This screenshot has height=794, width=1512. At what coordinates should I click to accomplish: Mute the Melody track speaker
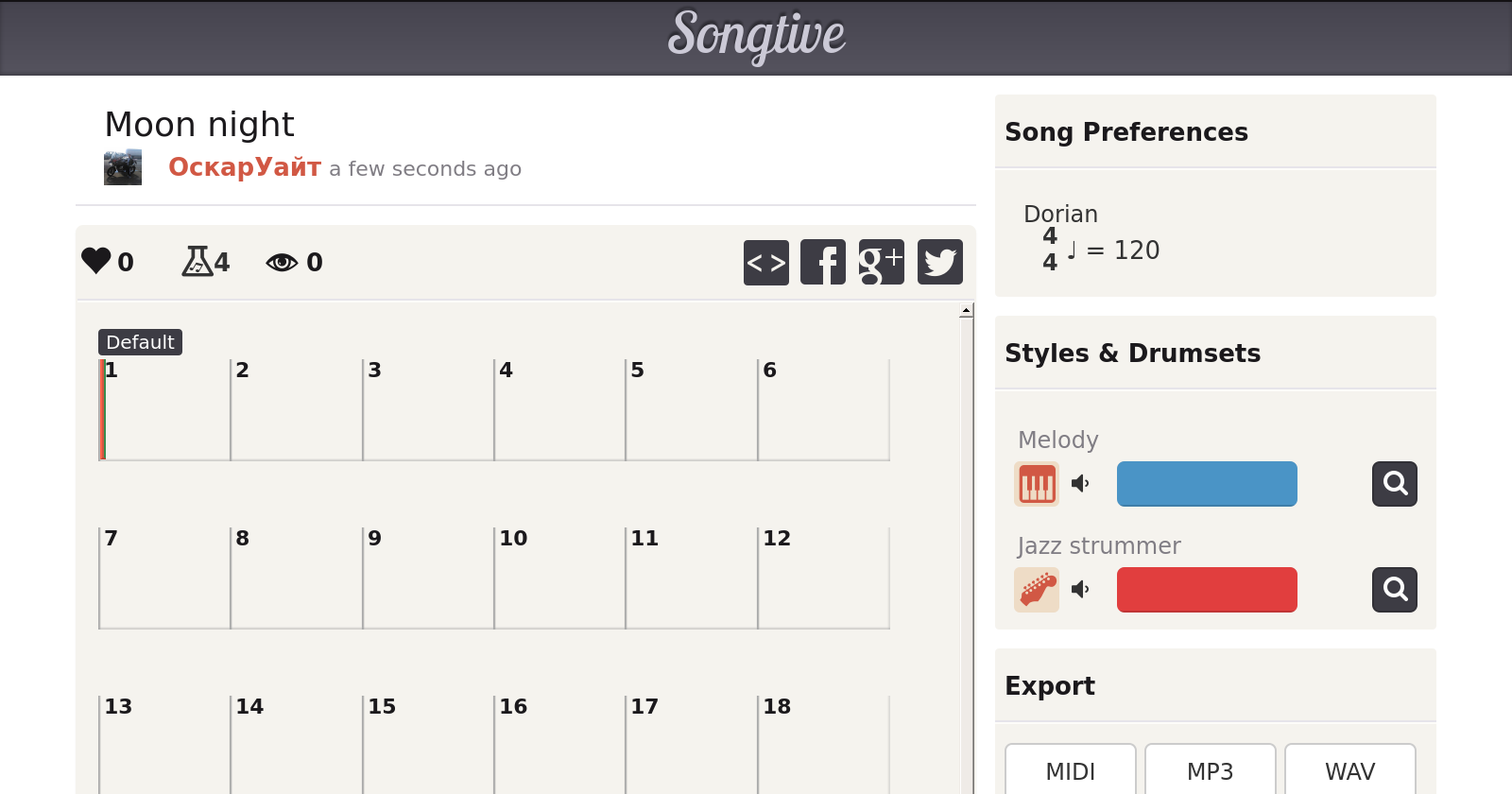[x=1080, y=484]
